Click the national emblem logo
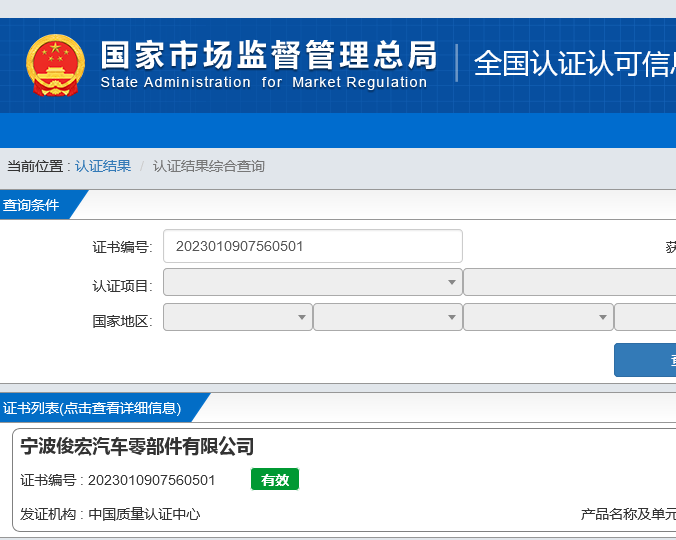 tap(55, 65)
